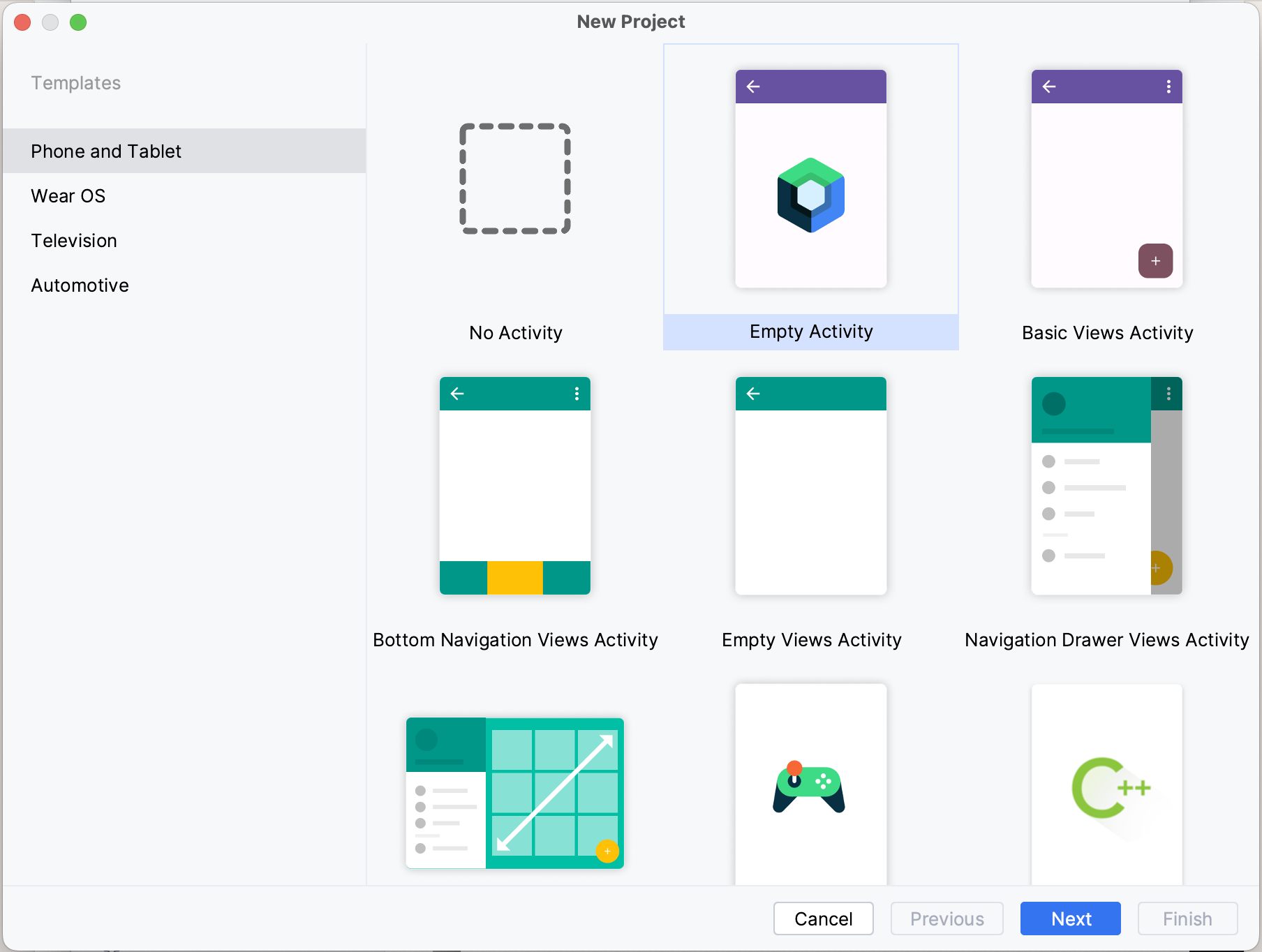
Task: Close the New Project window
Action: click(22, 22)
